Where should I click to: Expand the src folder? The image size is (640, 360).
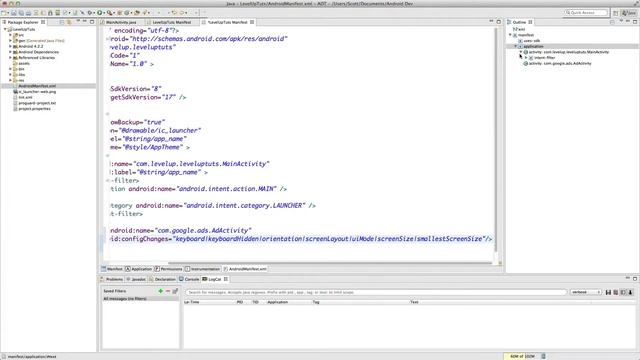[x=11, y=35]
